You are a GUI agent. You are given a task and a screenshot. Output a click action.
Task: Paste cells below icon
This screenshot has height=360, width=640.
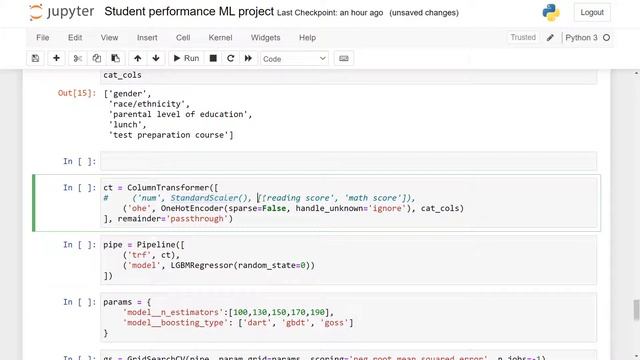pos(116,58)
